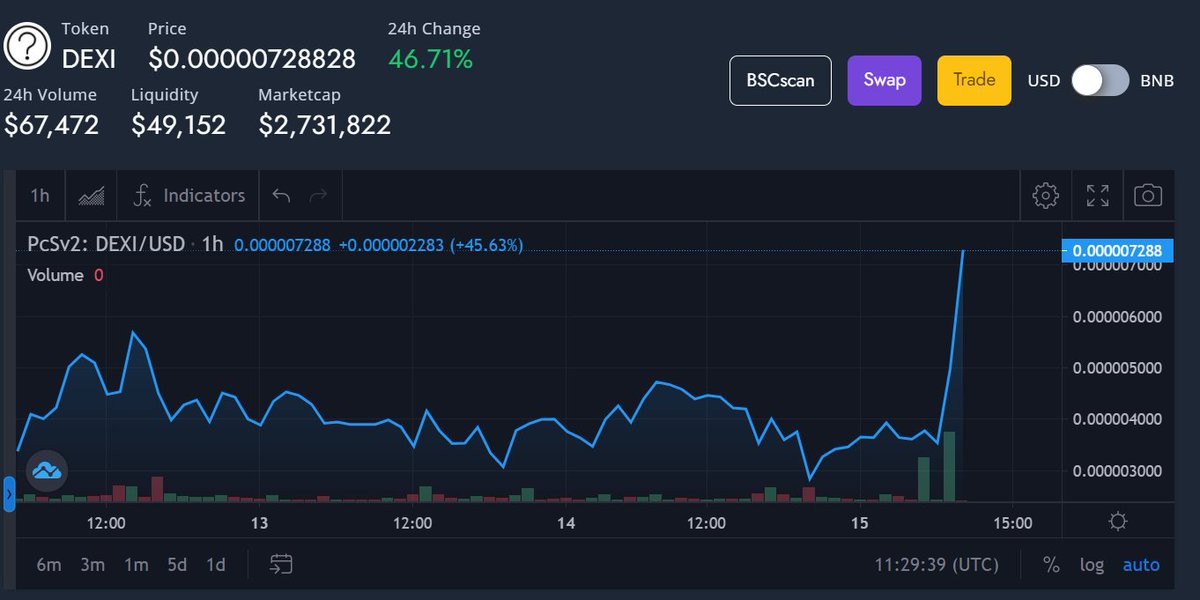Click the 0.000005000 price axis label
This screenshot has width=1200, height=600.
point(1117,368)
